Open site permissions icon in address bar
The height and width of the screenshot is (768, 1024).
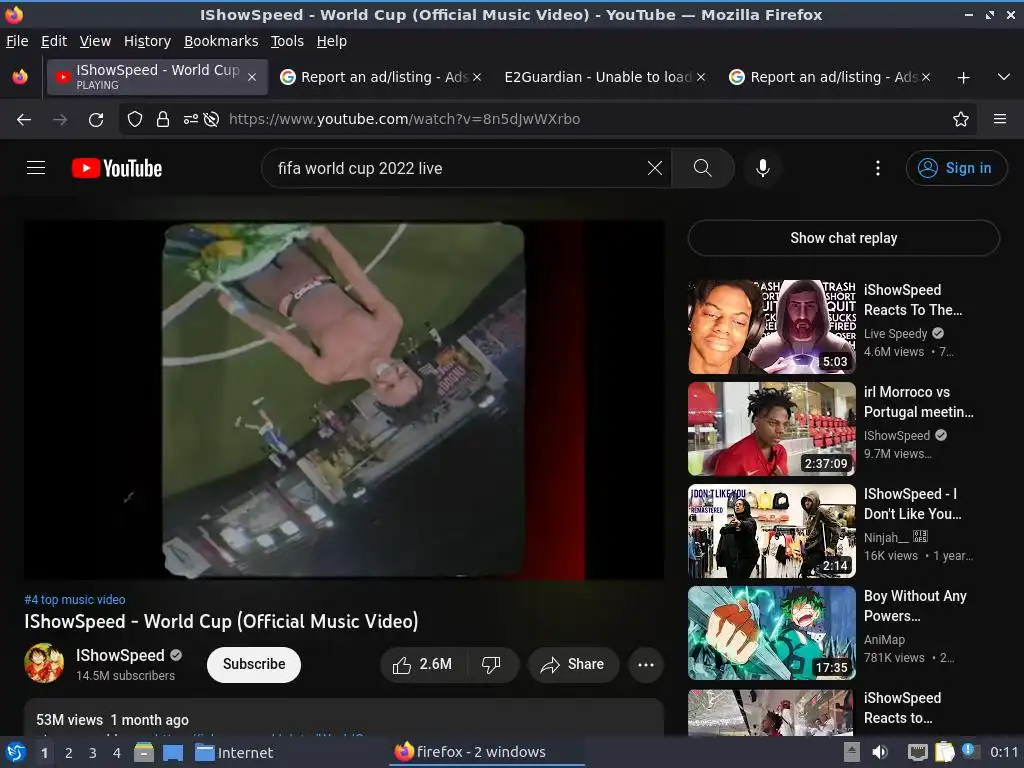191,120
